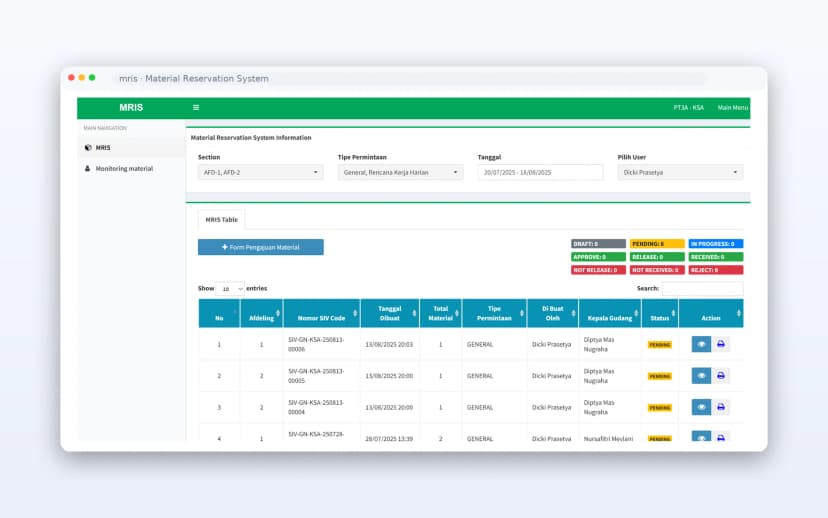The width and height of the screenshot is (828, 518).
Task: View row 3 entry with eye icon
Action: click(701, 407)
